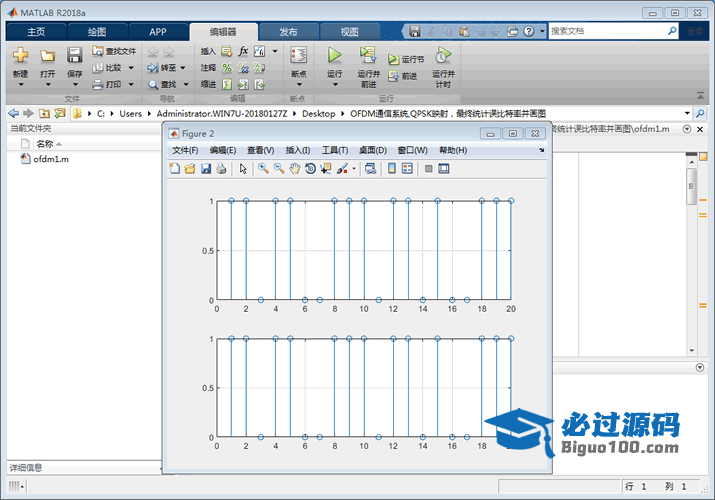Viewport: 715px width, 500px height.
Task: Click the smart indent icon
Action: 227,84
